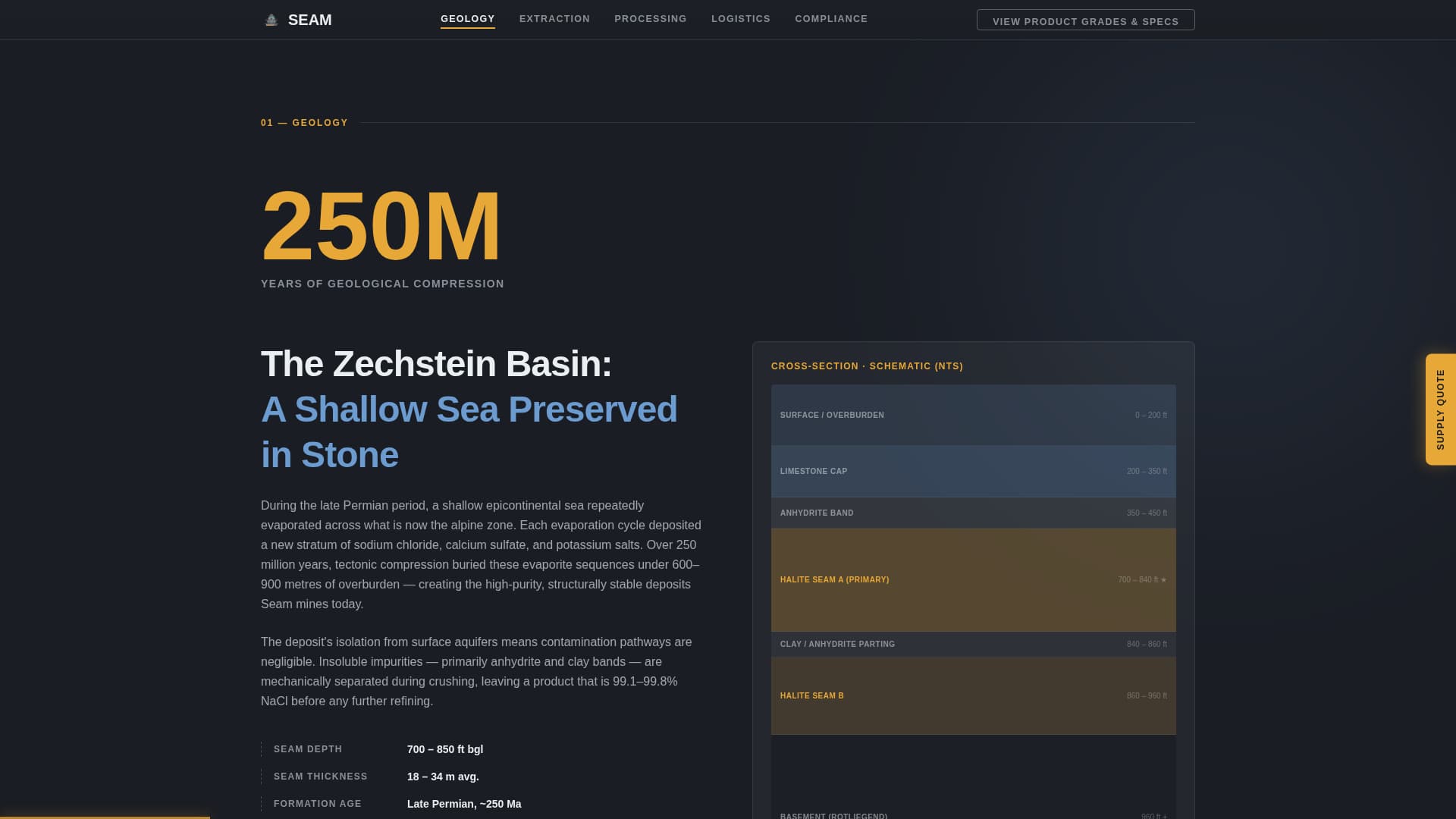This screenshot has height=819, width=1456.
Task: Click View Product Grades & Specs
Action: pos(1086,21)
